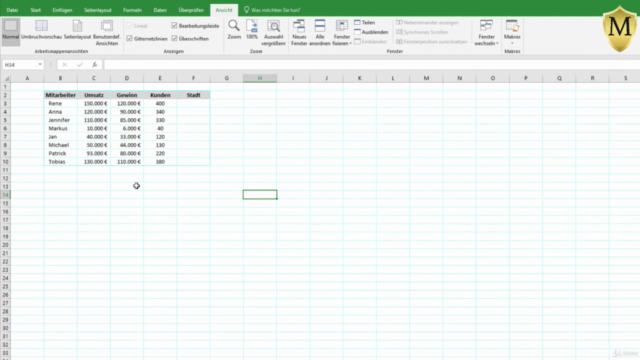Select the Kunden cell 340
Viewport: 640px width, 360px height.
click(160, 112)
